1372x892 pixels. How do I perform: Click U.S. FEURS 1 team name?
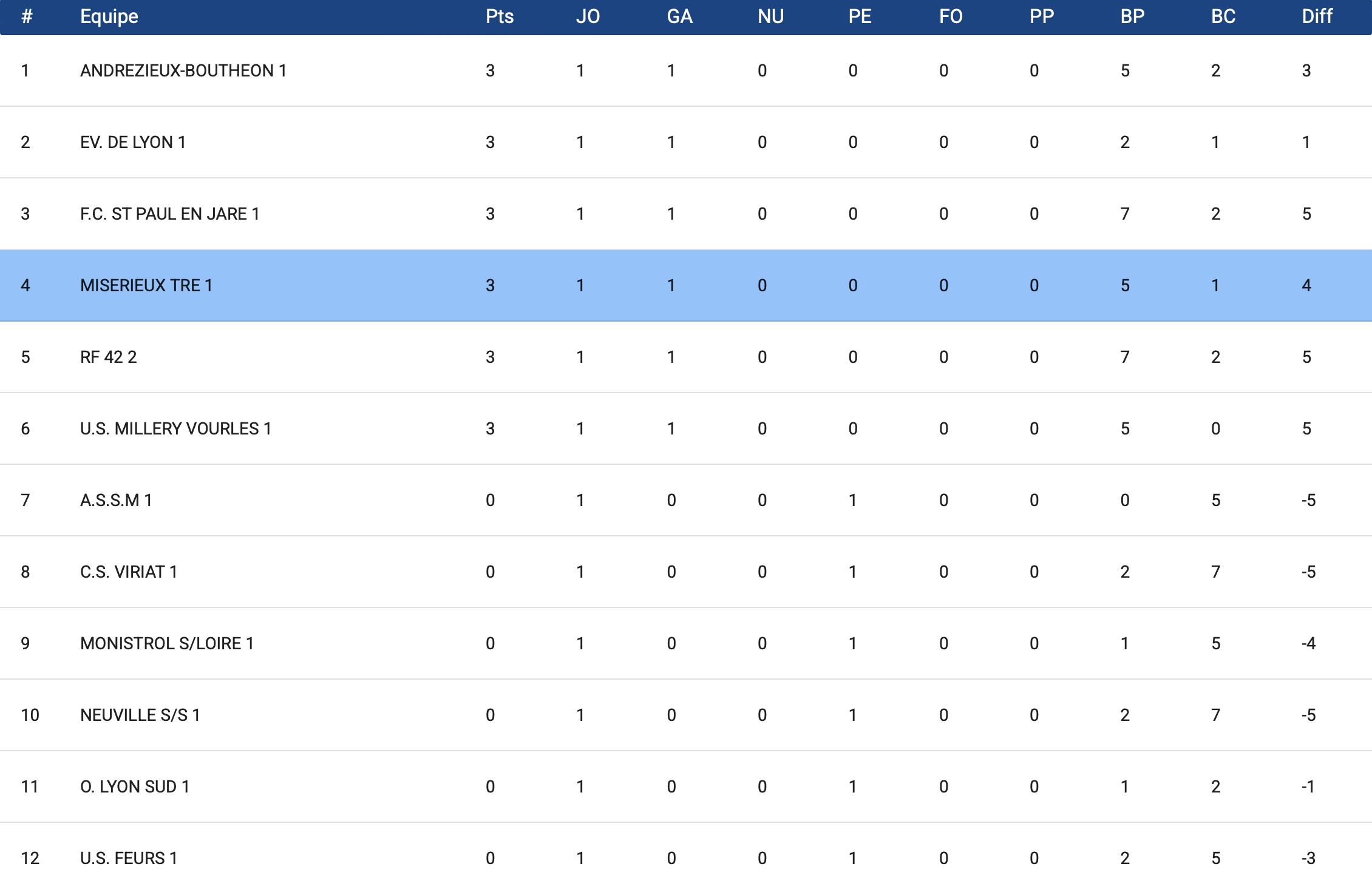(x=129, y=859)
